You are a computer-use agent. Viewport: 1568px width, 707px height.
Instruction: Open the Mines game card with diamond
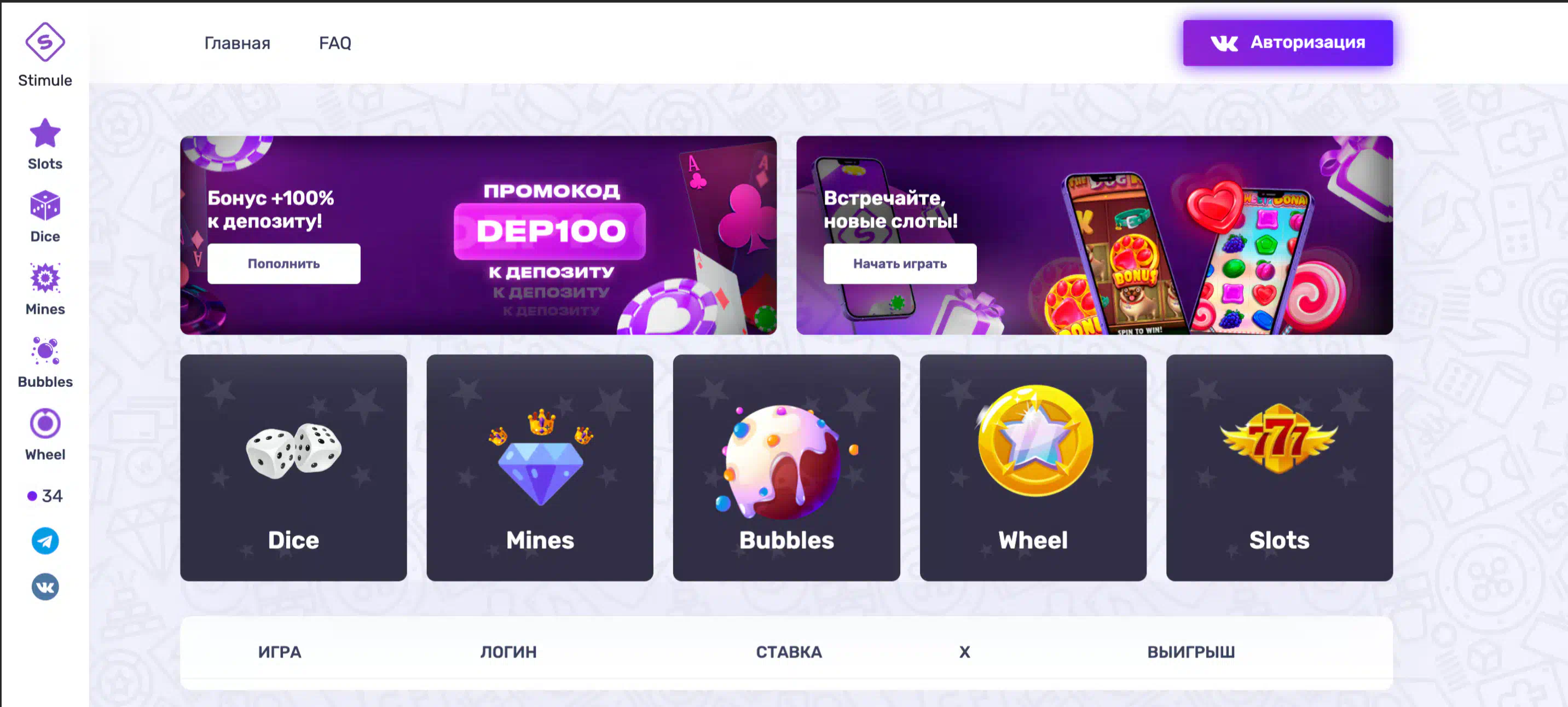point(540,468)
